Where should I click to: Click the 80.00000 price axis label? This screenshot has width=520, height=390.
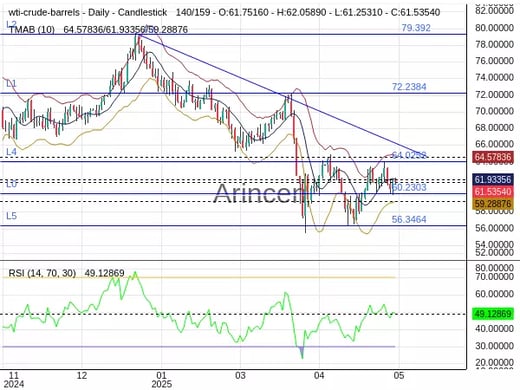(x=494, y=28)
